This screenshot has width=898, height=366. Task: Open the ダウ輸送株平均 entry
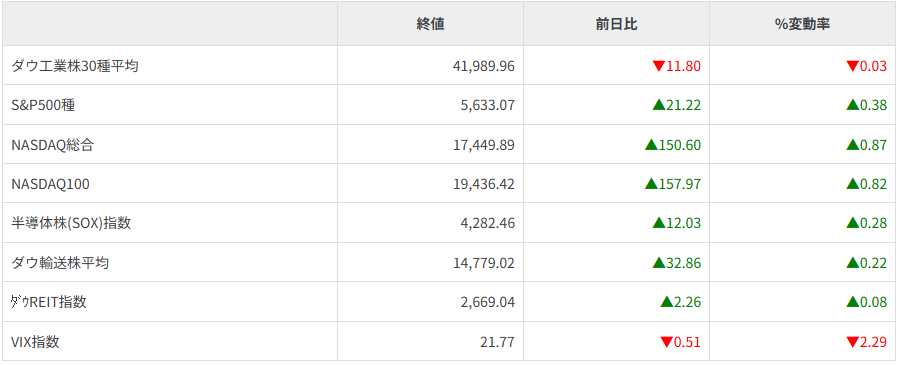[x=60, y=263]
